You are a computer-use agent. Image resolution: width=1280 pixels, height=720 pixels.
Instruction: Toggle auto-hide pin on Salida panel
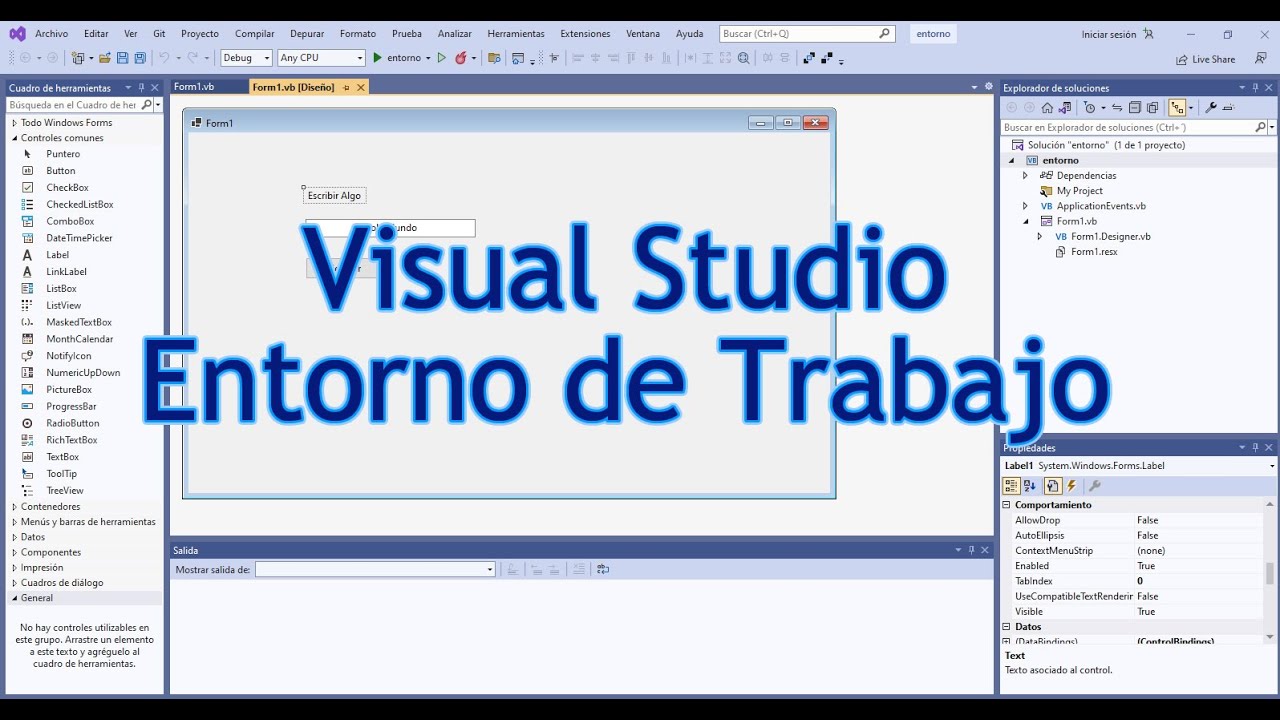[971, 550]
